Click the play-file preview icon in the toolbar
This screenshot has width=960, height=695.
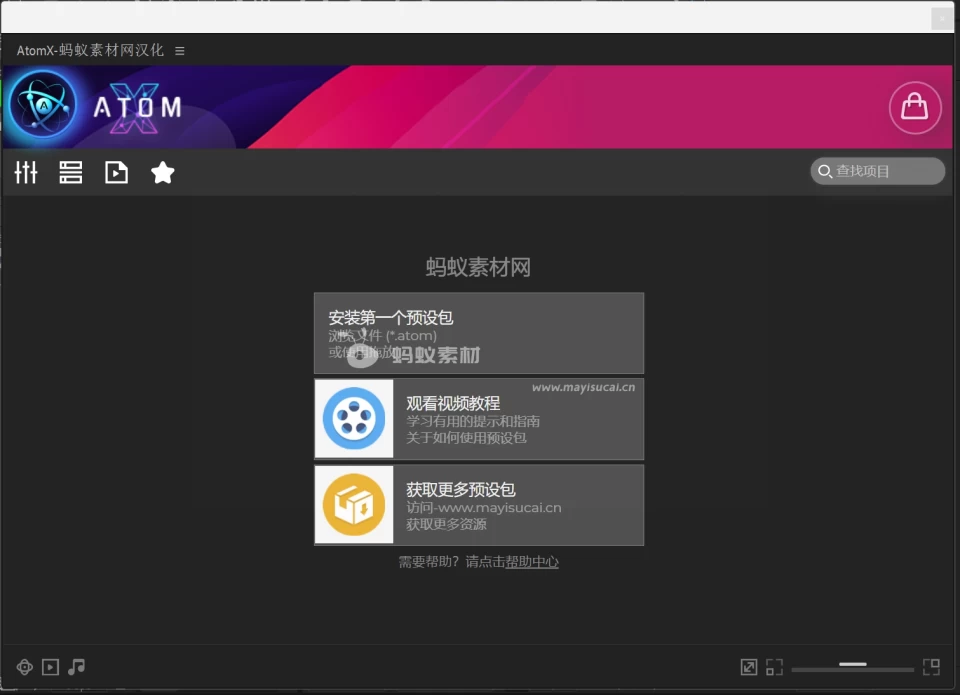pos(117,173)
